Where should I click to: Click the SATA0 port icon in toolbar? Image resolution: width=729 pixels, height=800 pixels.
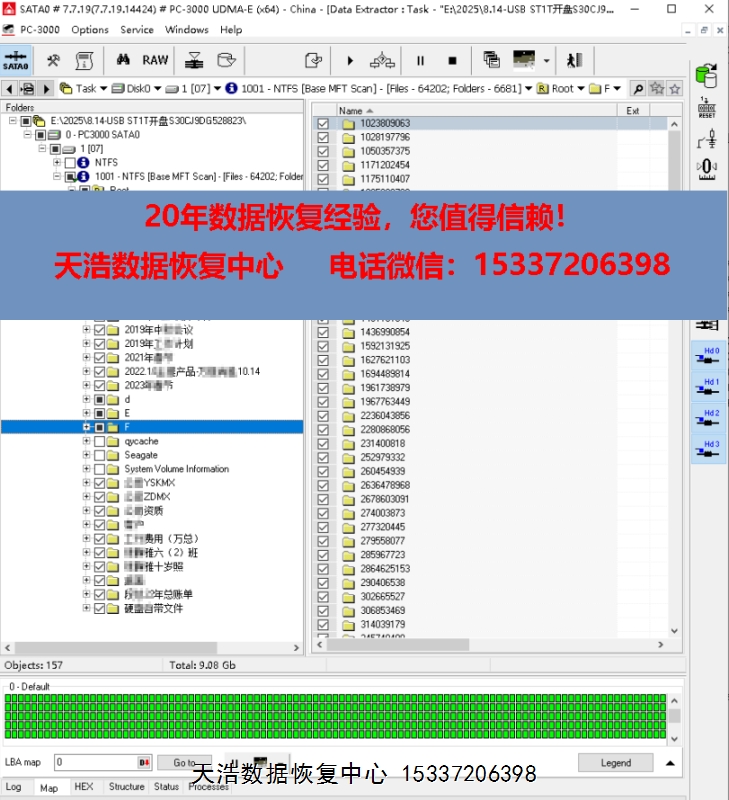17,60
